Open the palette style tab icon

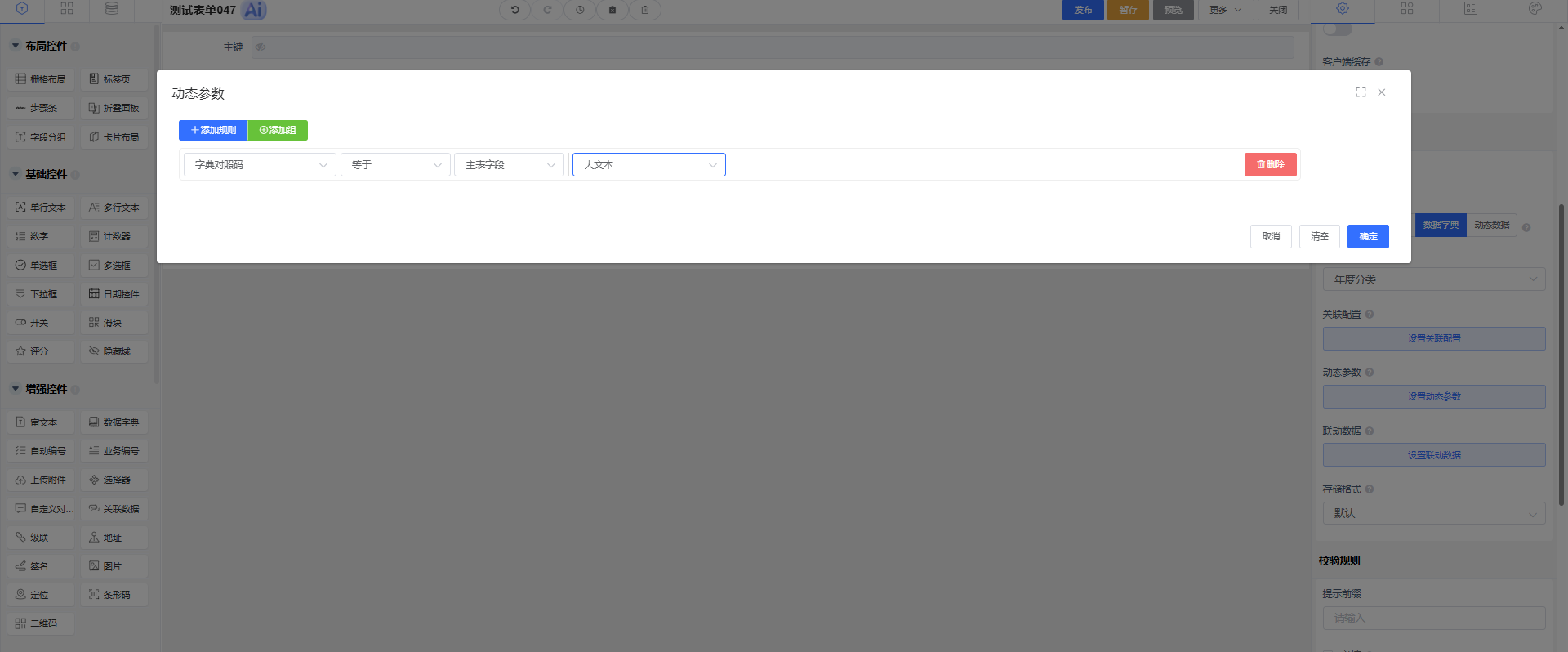[1535, 8]
